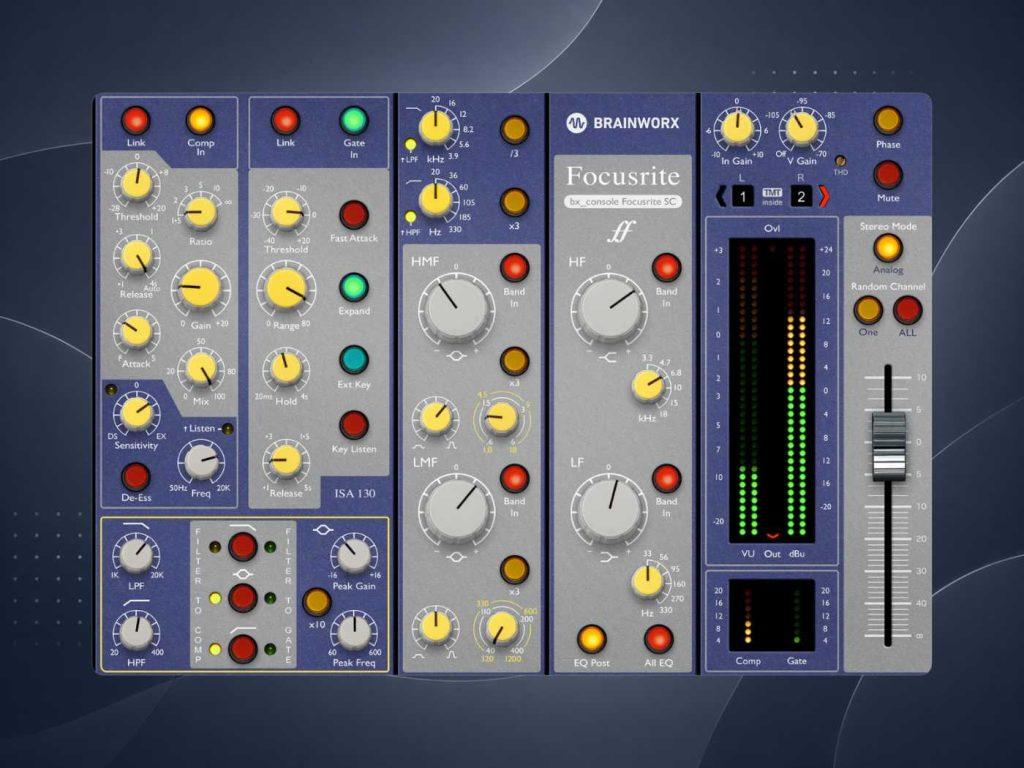Click the LF Hz frequency knob
The width and height of the screenshot is (1024, 768).
point(647,581)
